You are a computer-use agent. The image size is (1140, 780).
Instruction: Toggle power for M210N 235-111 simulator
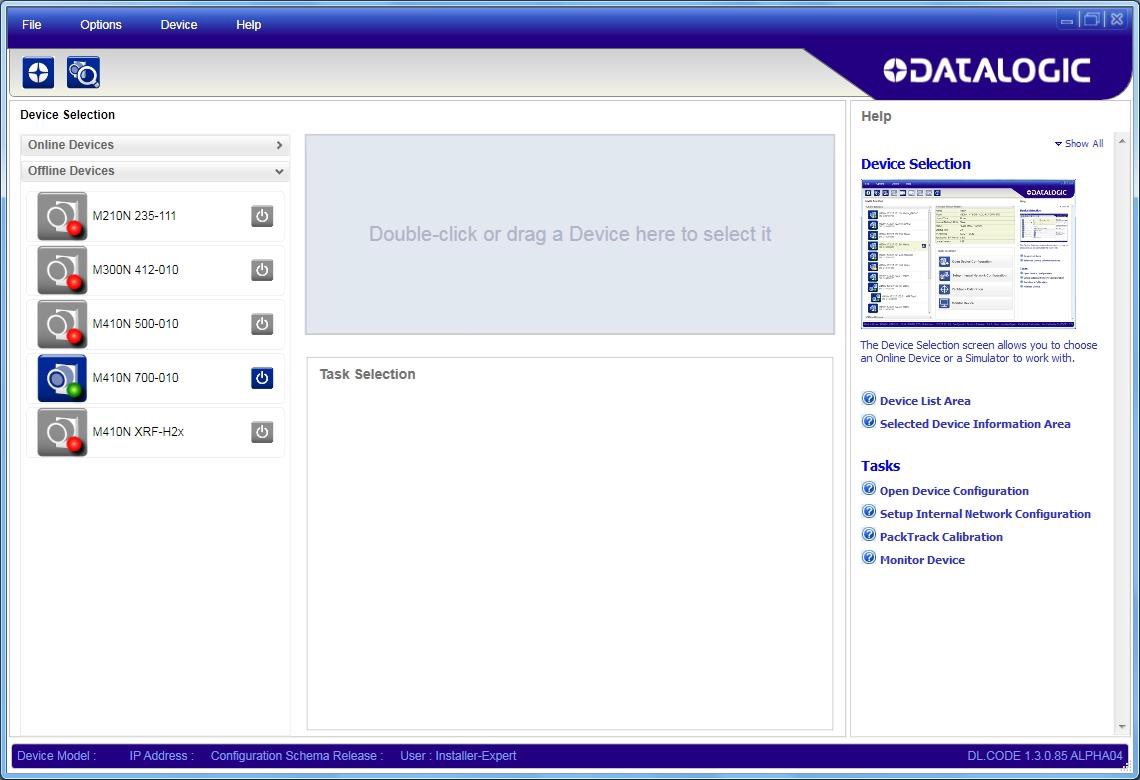[262, 216]
